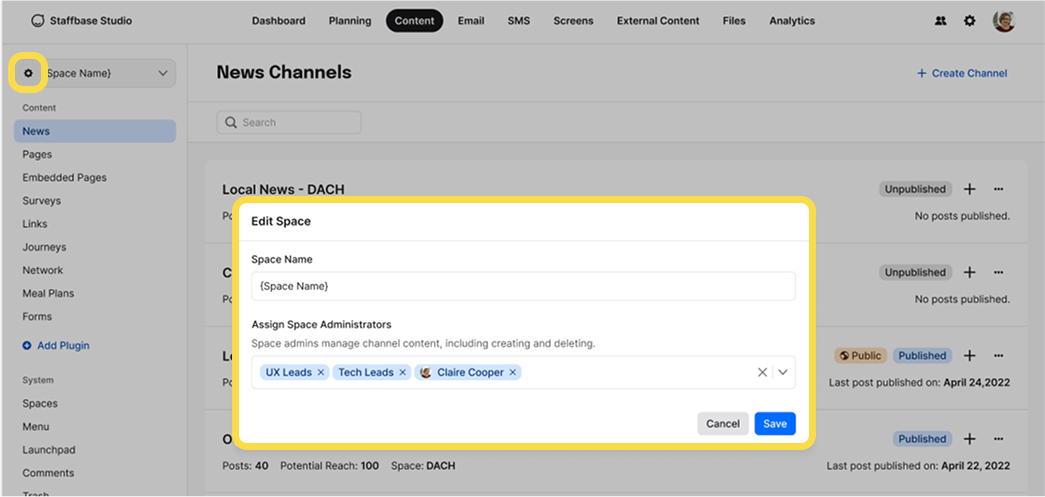Expand the space selector dropdown
Viewport: 1045px width, 497px height.
pos(163,73)
